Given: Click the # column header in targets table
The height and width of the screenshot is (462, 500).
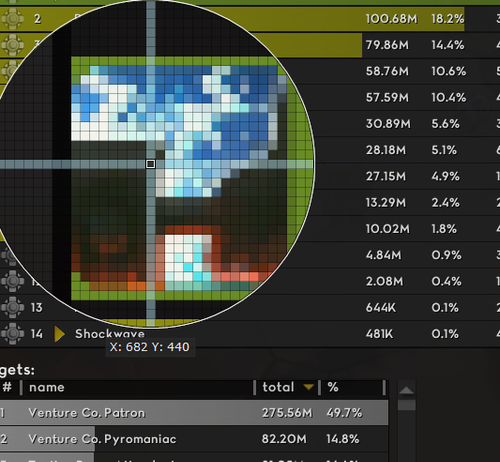Looking at the screenshot, I should coord(7,387).
